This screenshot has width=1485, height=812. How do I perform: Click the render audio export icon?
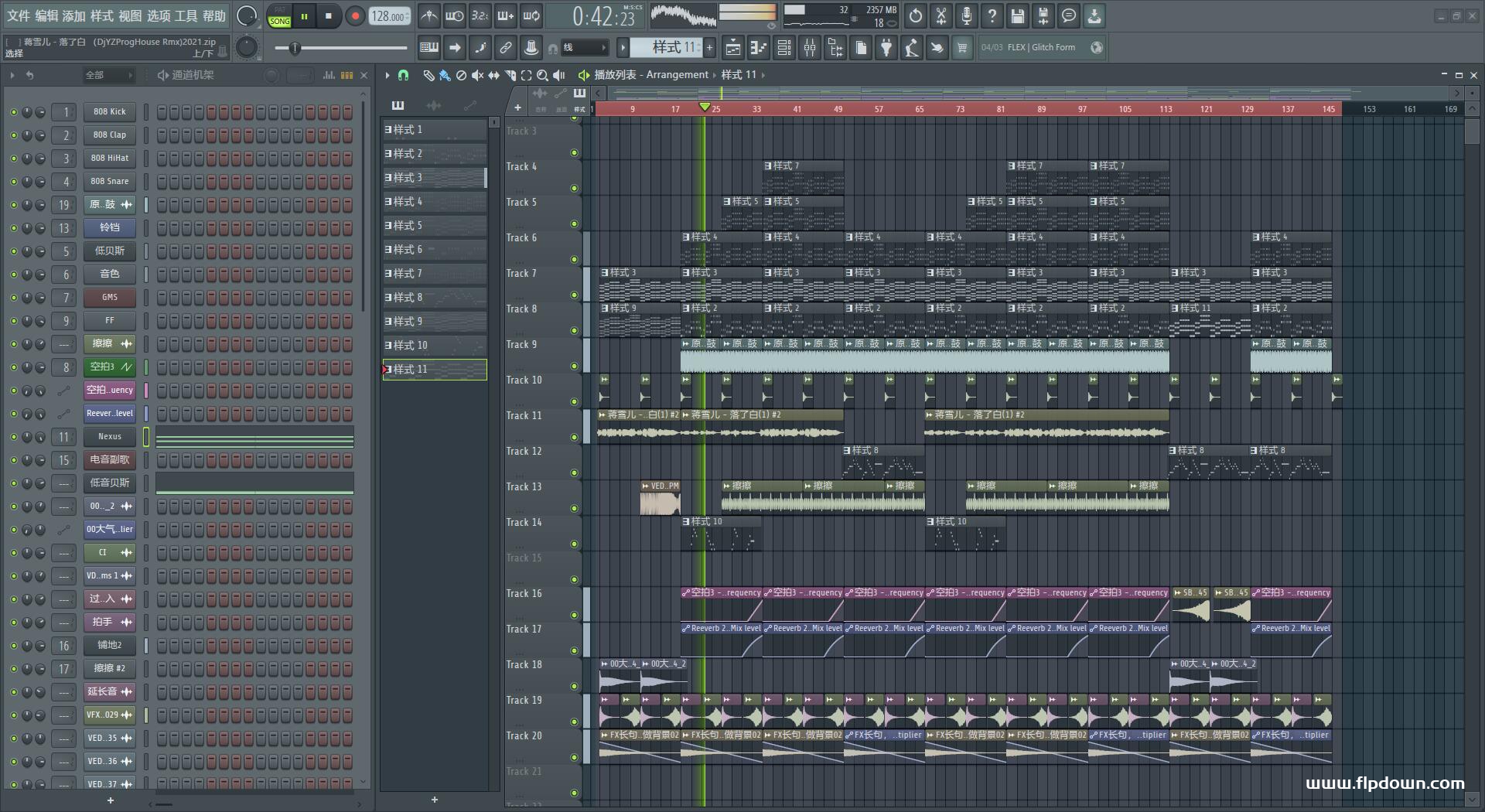pos(1043,15)
